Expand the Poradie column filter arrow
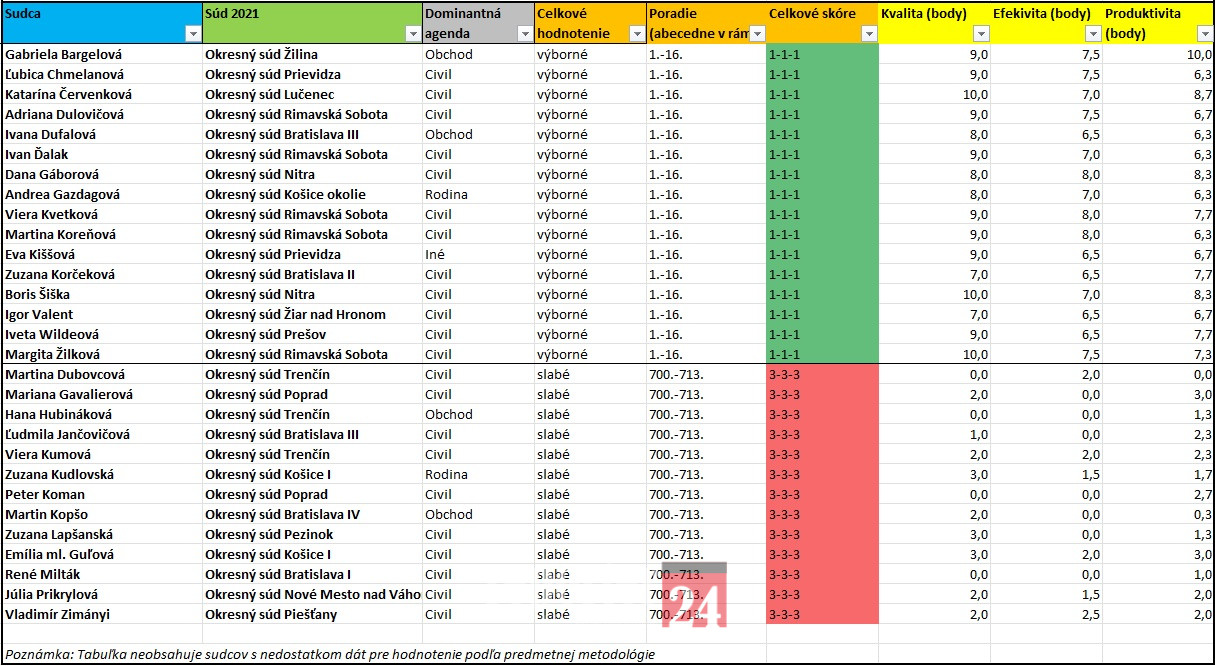The width and height of the screenshot is (1215, 666). tap(757, 34)
